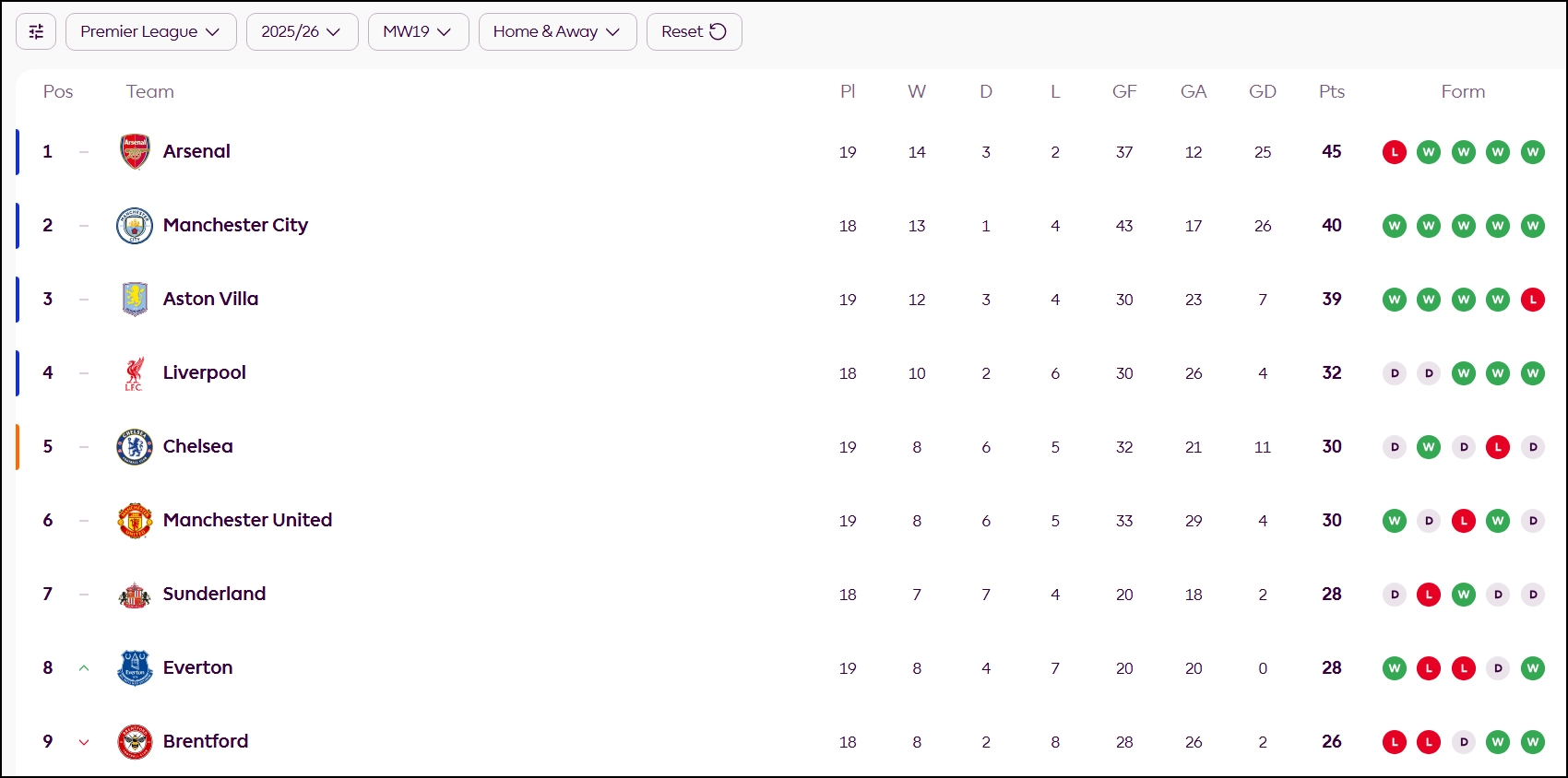
Task: Expand the 2025/26 season dropdown
Action: click(302, 31)
